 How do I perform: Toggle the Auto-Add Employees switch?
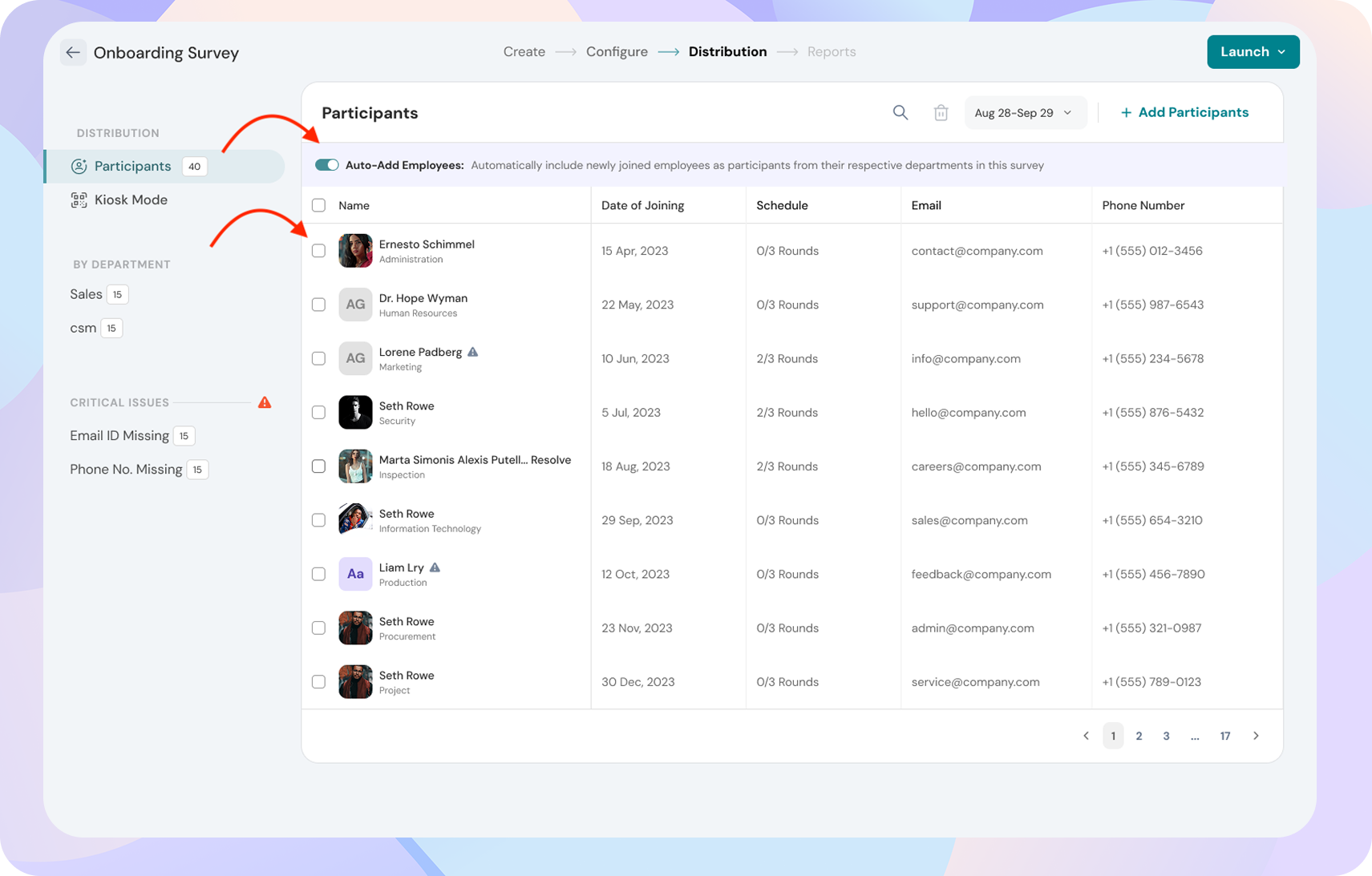click(x=326, y=165)
